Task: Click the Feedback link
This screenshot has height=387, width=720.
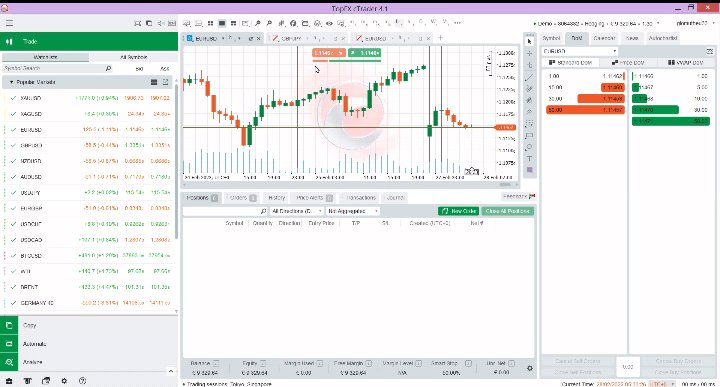Action: [x=519, y=196]
